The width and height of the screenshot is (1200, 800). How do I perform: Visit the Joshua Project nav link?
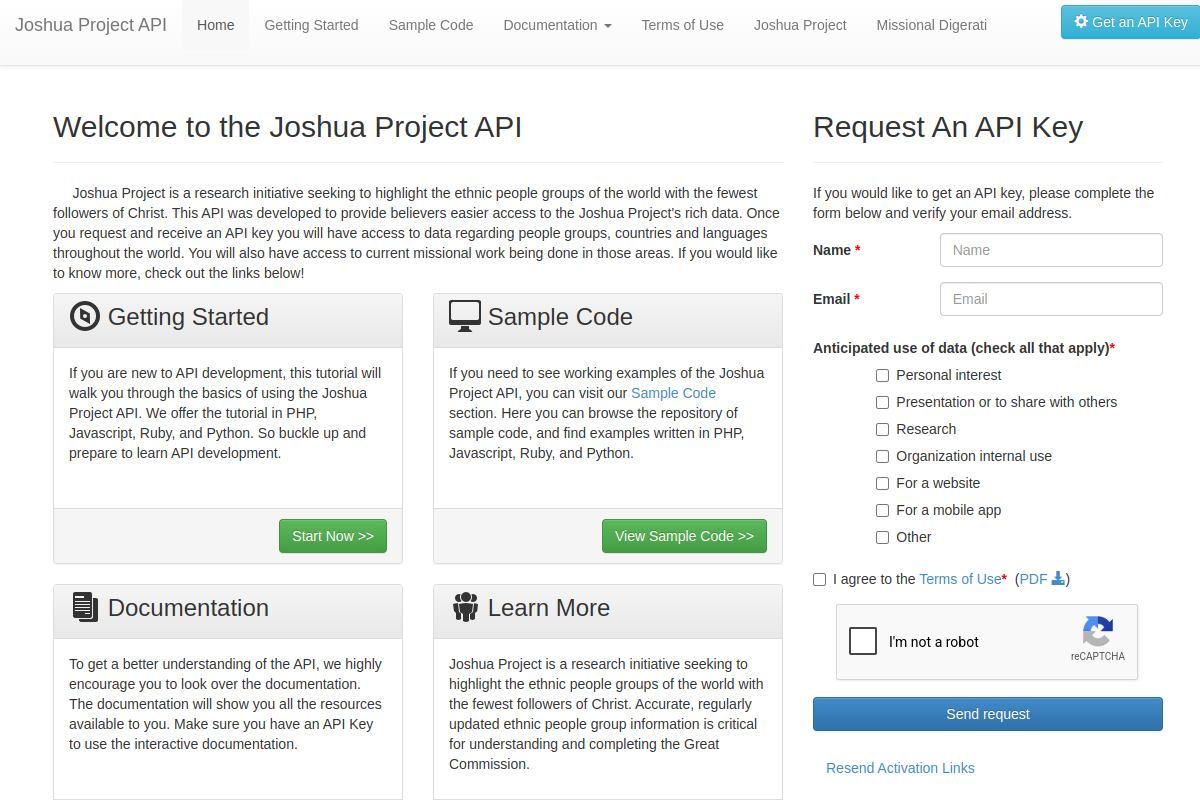pyautogui.click(x=800, y=25)
